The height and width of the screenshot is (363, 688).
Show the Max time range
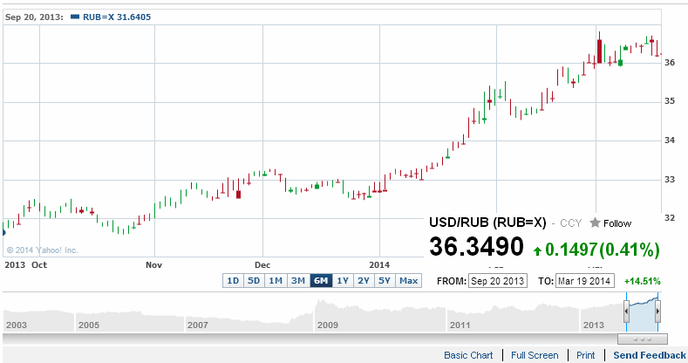point(408,280)
